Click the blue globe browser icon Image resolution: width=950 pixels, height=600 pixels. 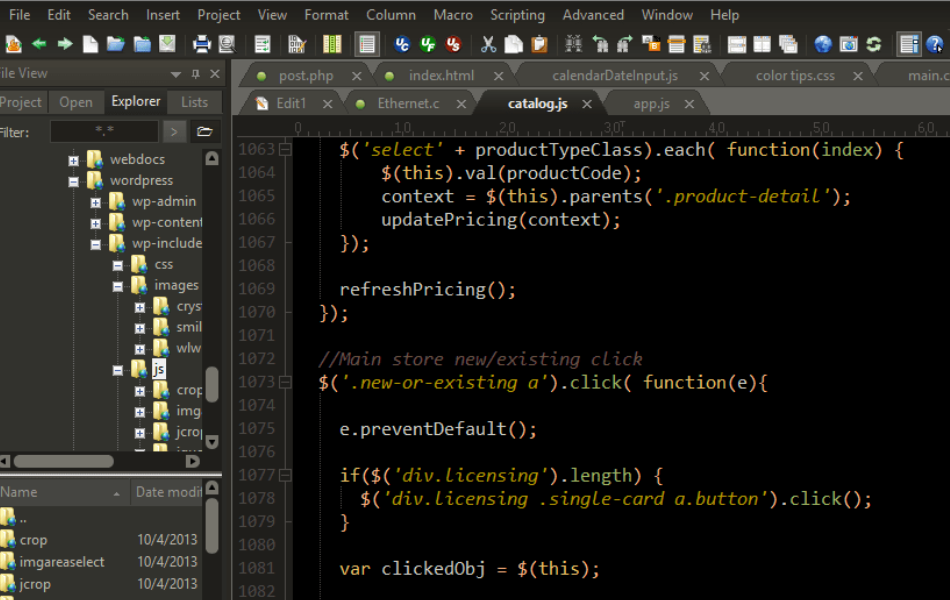tap(823, 44)
